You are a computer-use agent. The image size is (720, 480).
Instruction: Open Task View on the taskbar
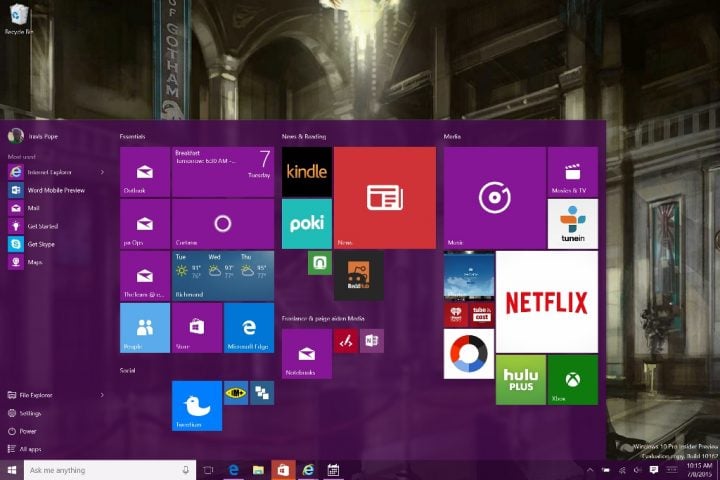point(208,470)
